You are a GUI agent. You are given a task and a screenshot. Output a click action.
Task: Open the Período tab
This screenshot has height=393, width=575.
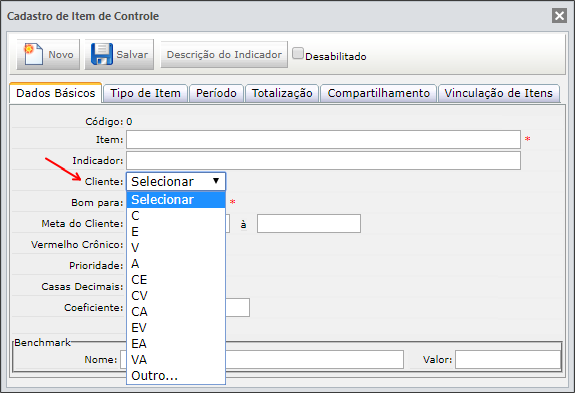[216, 93]
